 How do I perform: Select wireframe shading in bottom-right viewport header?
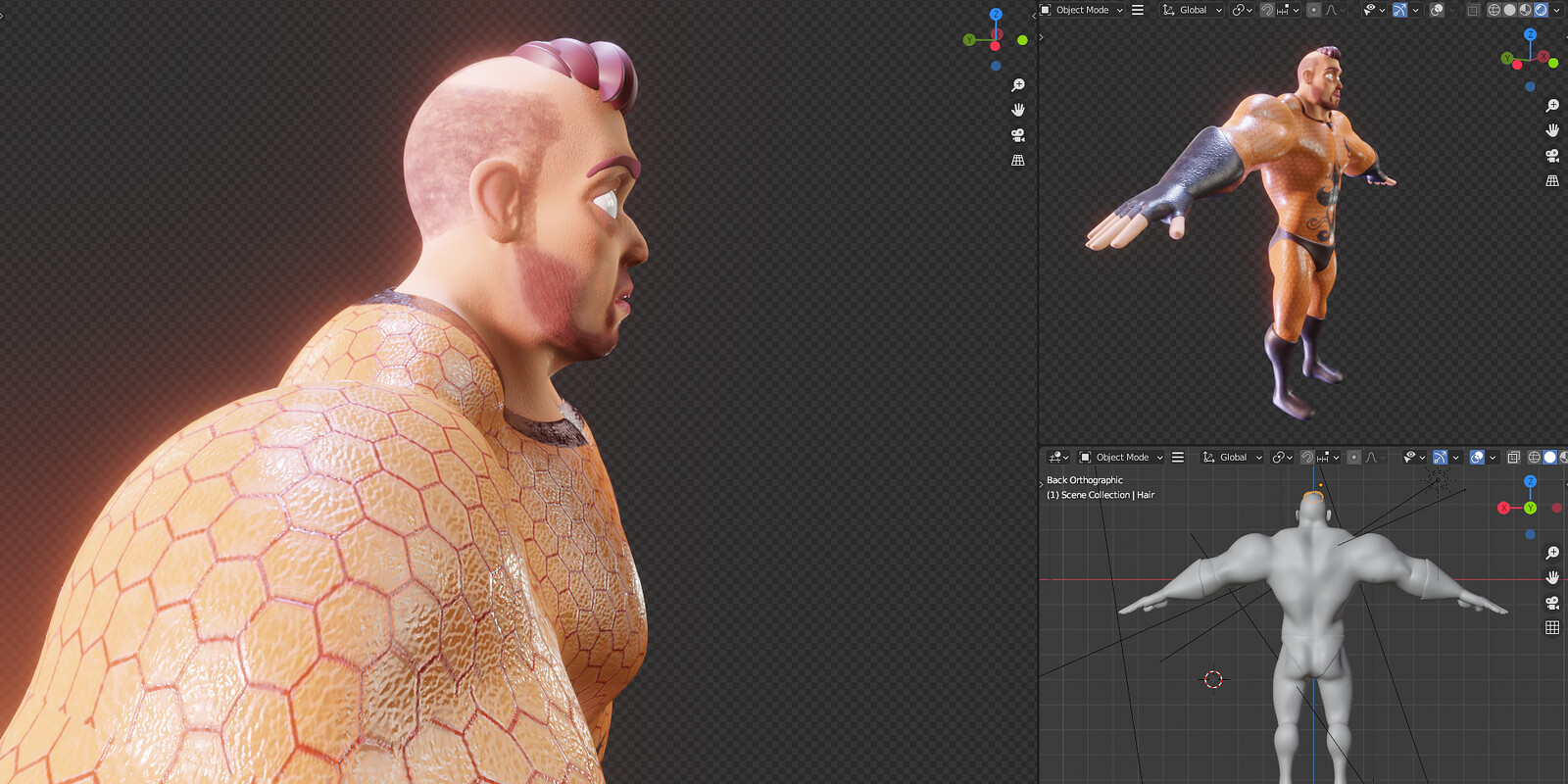click(x=1534, y=458)
